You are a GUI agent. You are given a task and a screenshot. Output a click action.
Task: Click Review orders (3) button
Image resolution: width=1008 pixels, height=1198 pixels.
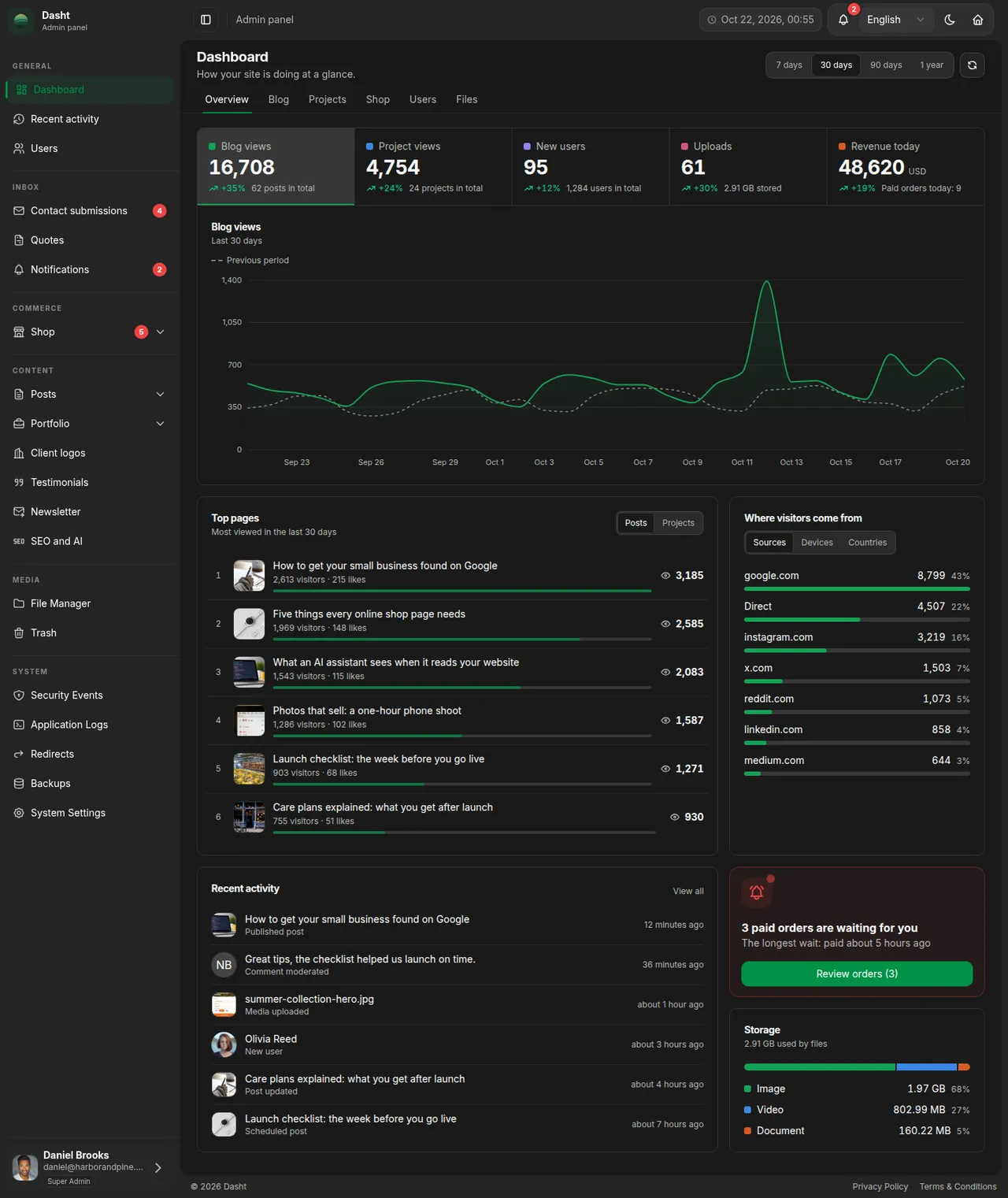(x=857, y=974)
